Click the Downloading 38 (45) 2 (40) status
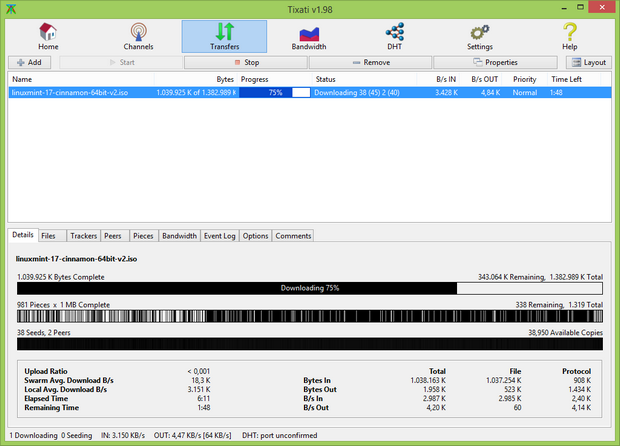 357,93
